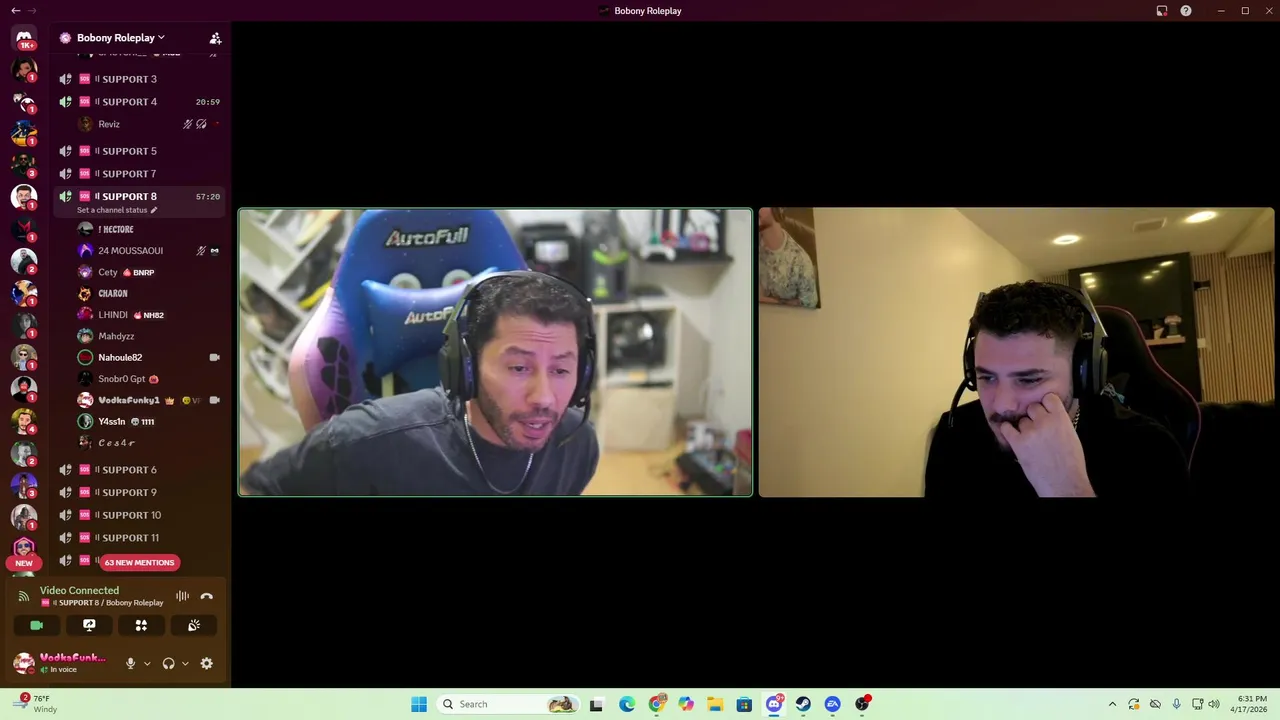Disconnect from voice with hang-up icon
The height and width of the screenshot is (720, 1280).
tap(207, 596)
